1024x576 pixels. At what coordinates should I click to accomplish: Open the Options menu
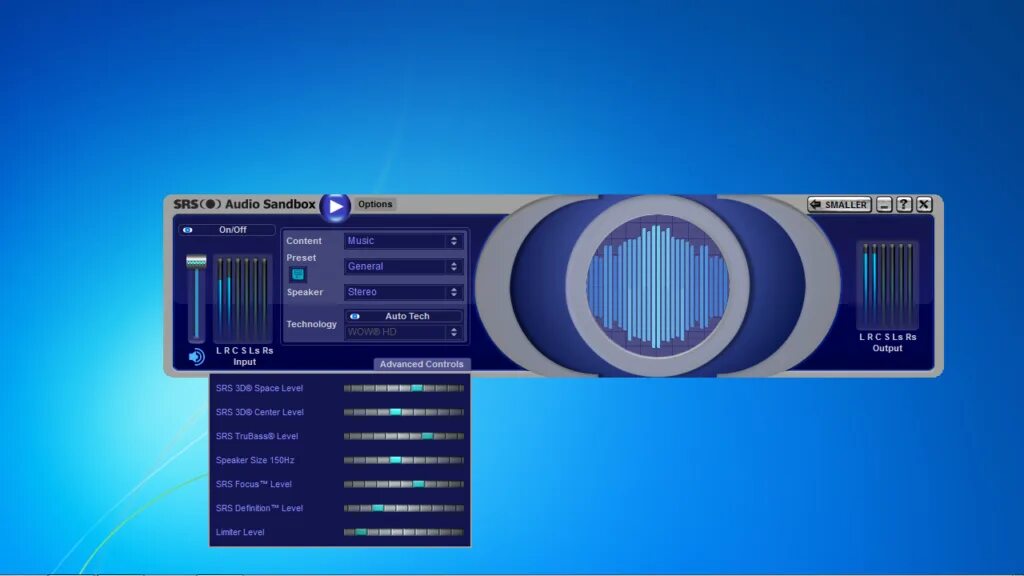(x=375, y=204)
